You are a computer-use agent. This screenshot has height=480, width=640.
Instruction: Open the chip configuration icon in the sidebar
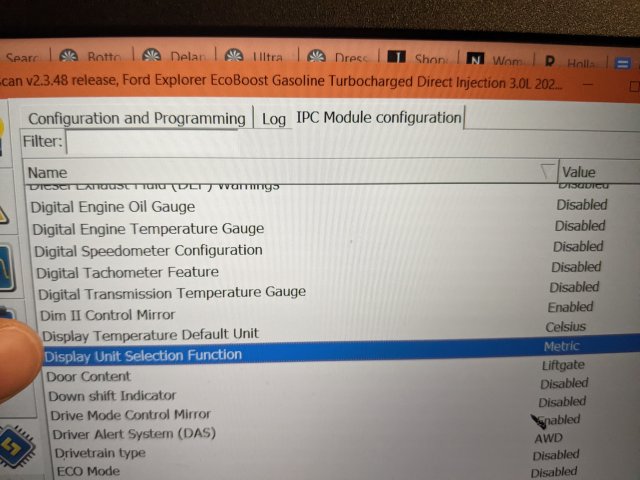coord(16,447)
